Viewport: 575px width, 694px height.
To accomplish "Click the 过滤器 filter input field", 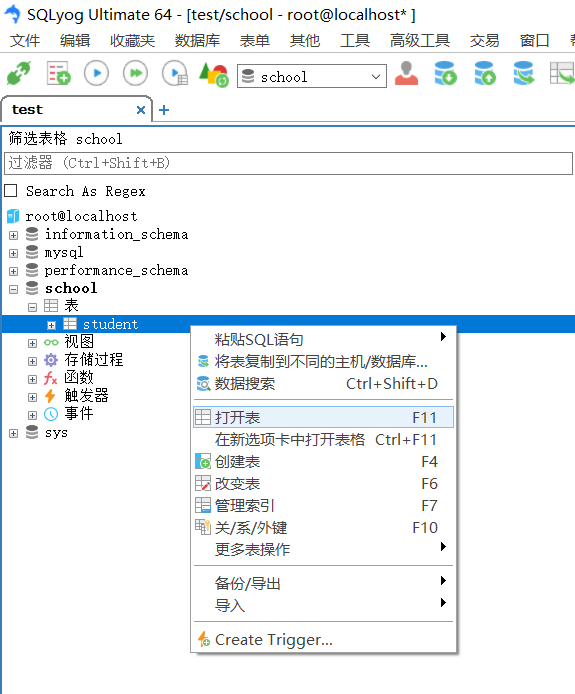I will click(x=288, y=163).
